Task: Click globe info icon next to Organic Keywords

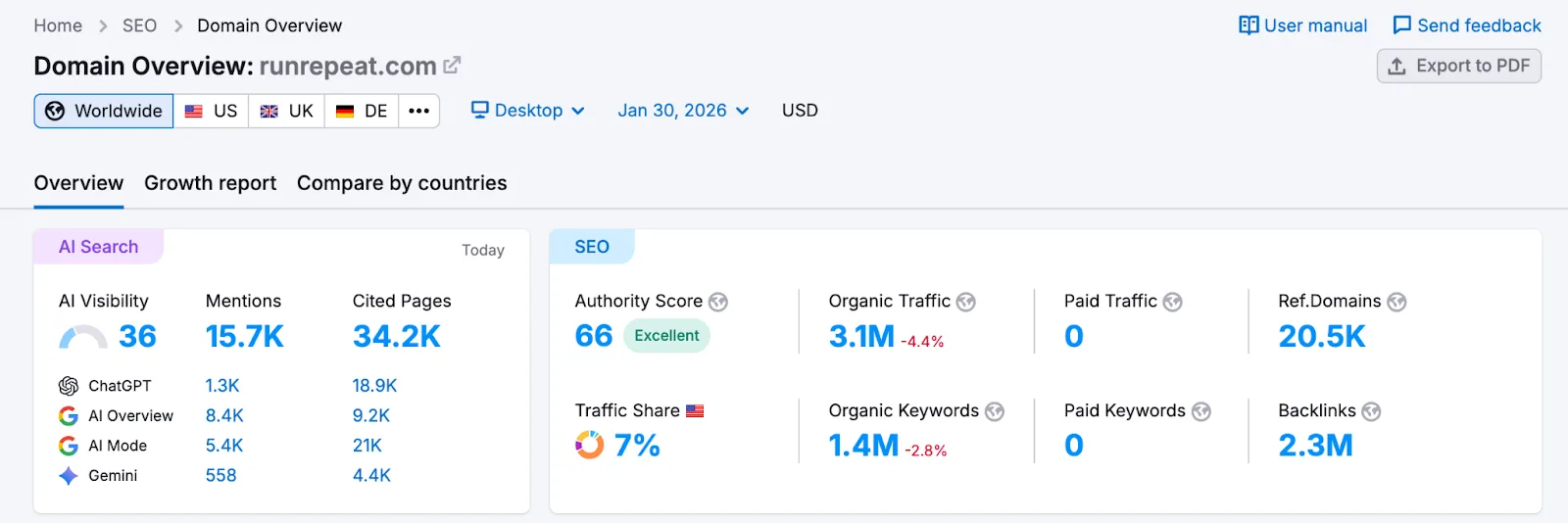Action: tap(995, 411)
